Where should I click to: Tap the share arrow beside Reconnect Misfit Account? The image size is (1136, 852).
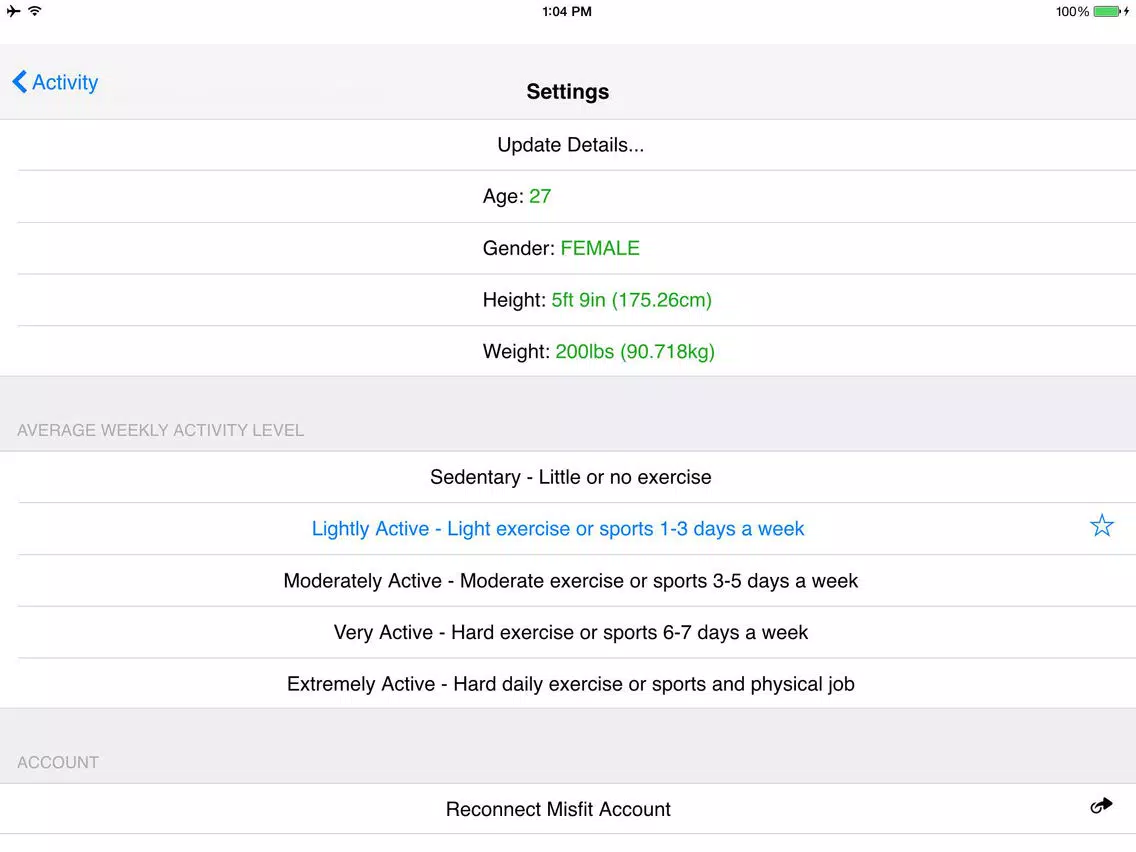(x=1101, y=806)
